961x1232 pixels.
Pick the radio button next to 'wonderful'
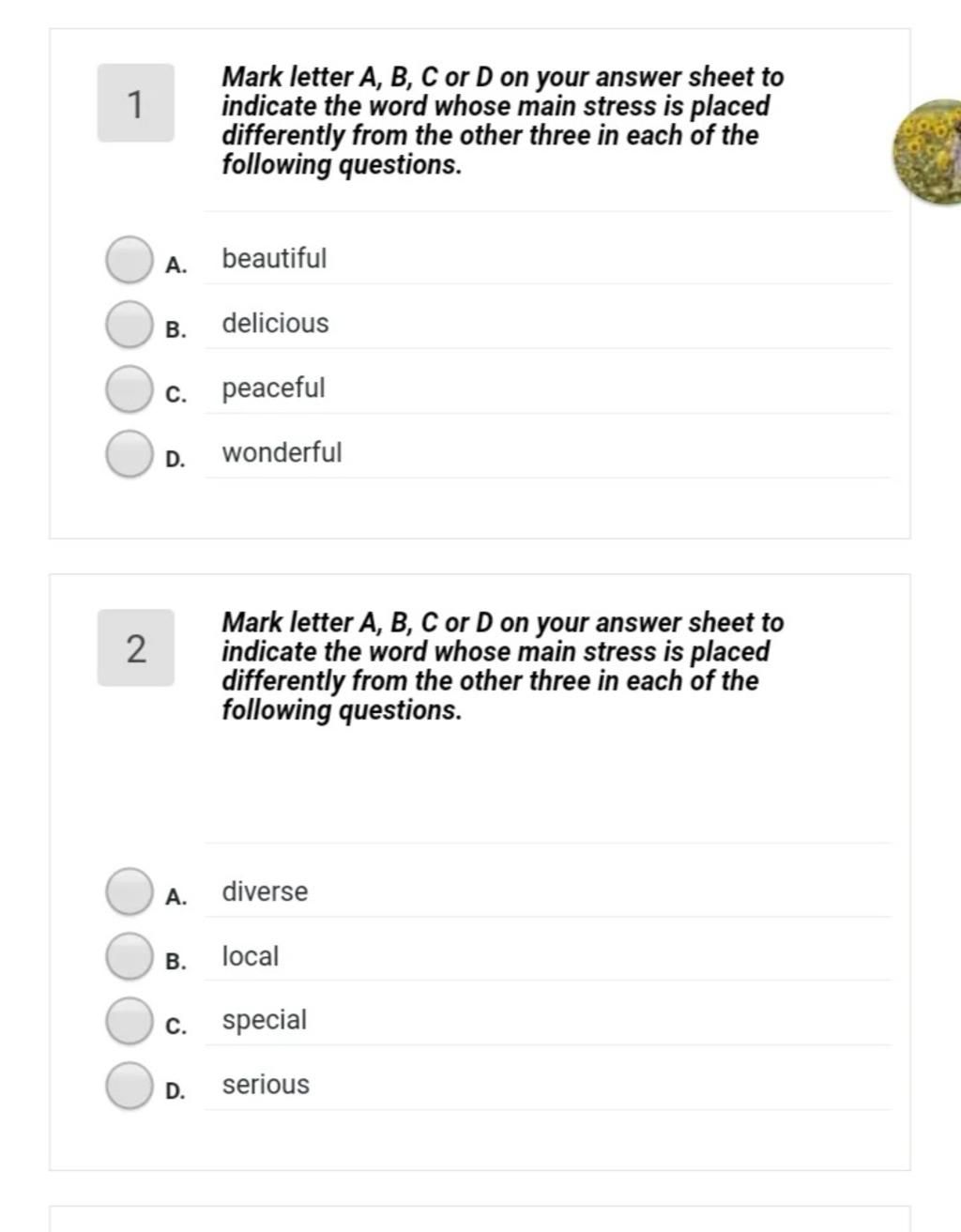(x=129, y=454)
